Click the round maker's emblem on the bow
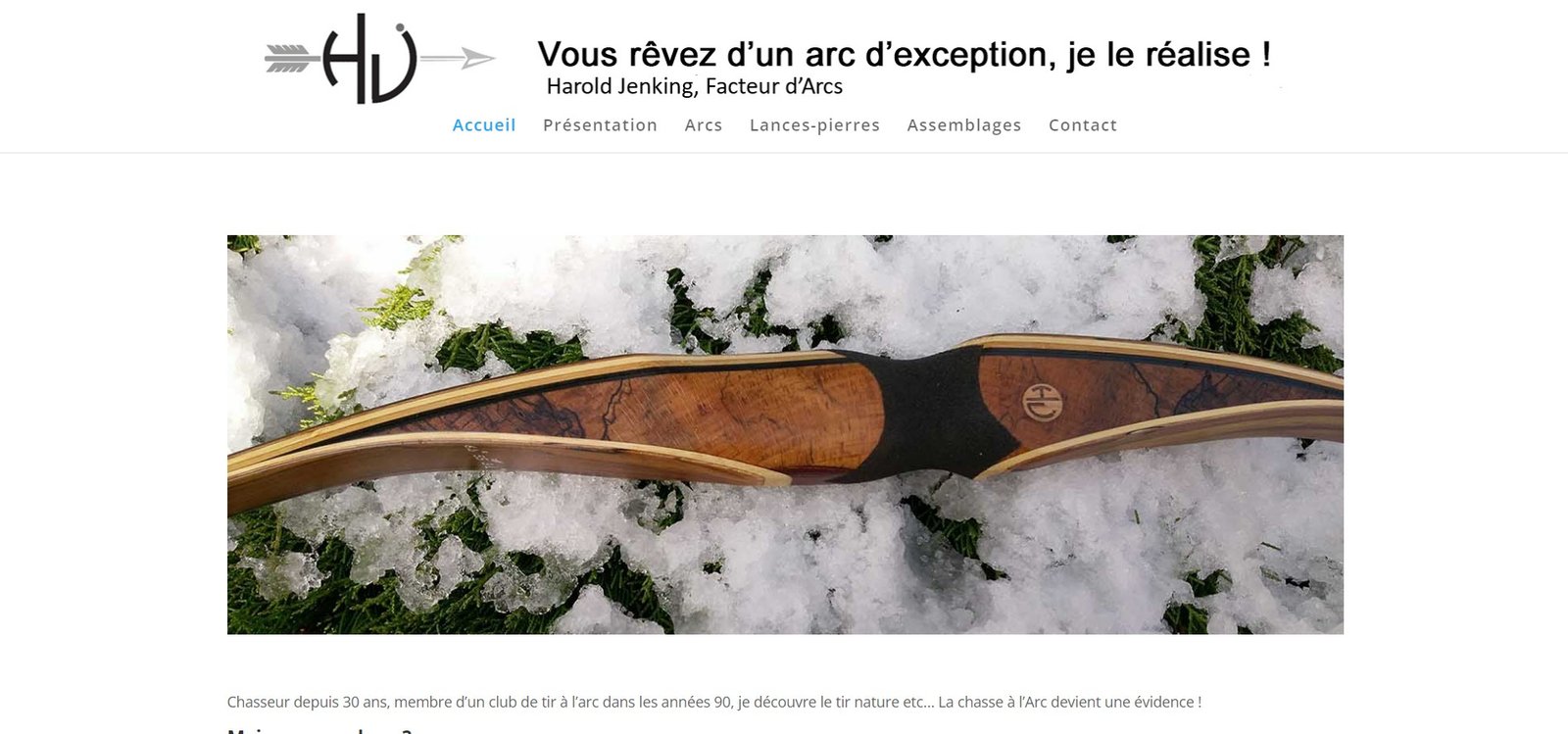This screenshot has height=734, width=1568. pos(1041,401)
